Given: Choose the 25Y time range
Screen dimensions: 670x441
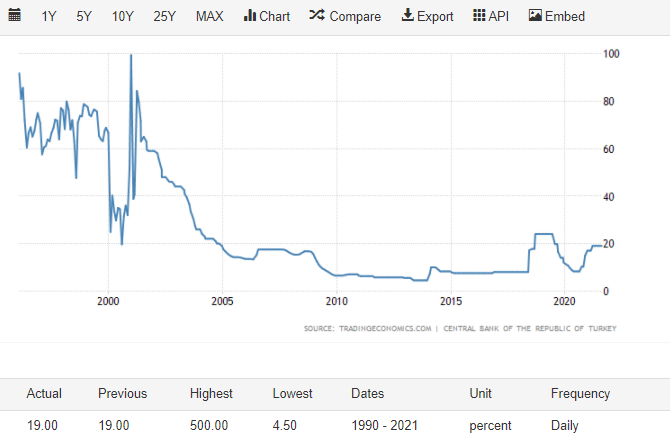Looking at the screenshot, I should [x=165, y=16].
